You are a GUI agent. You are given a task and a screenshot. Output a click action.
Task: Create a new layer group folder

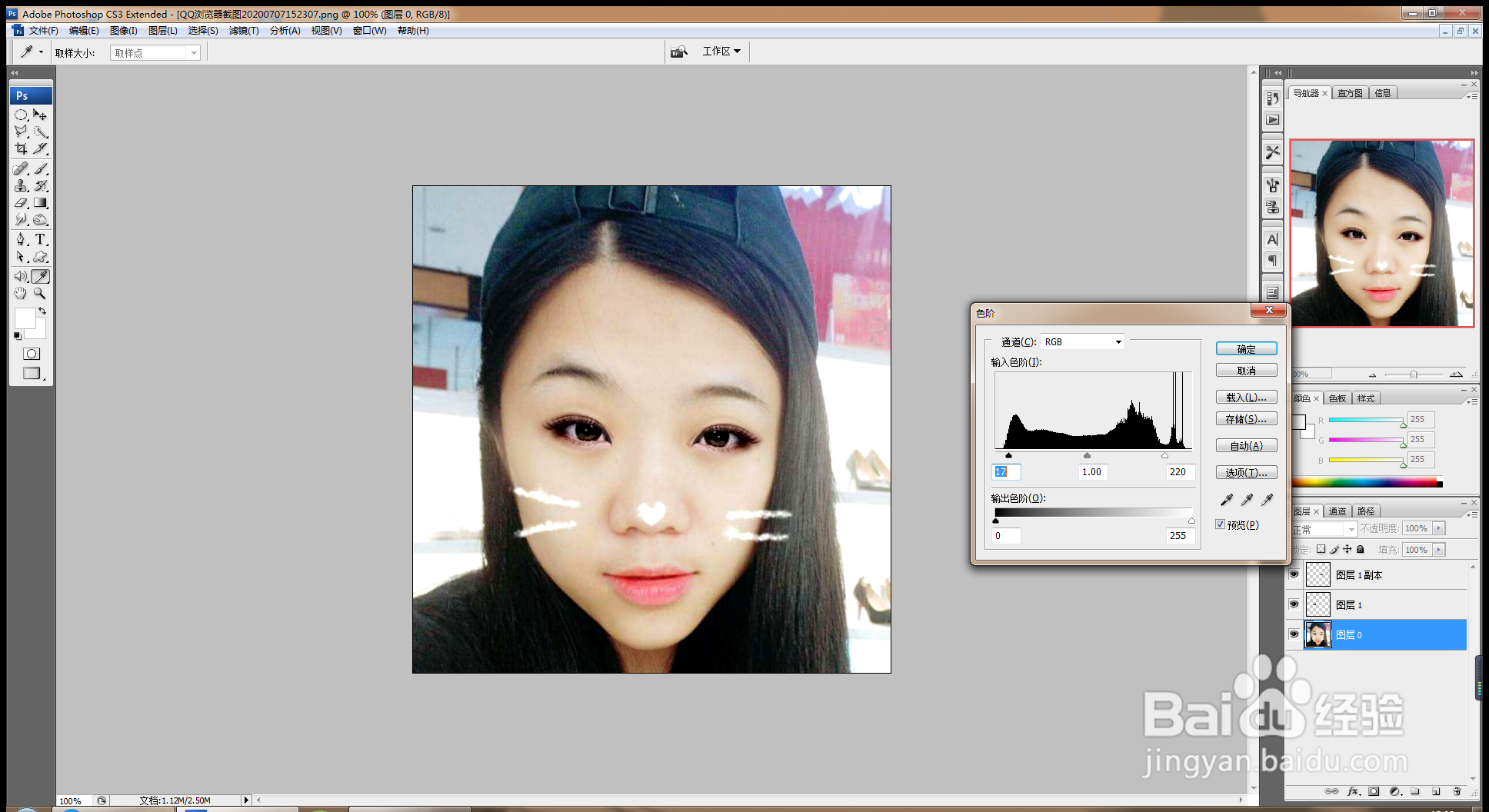[1415, 791]
